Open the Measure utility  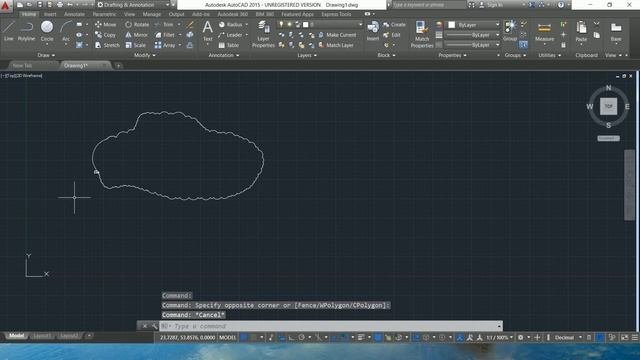[544, 32]
